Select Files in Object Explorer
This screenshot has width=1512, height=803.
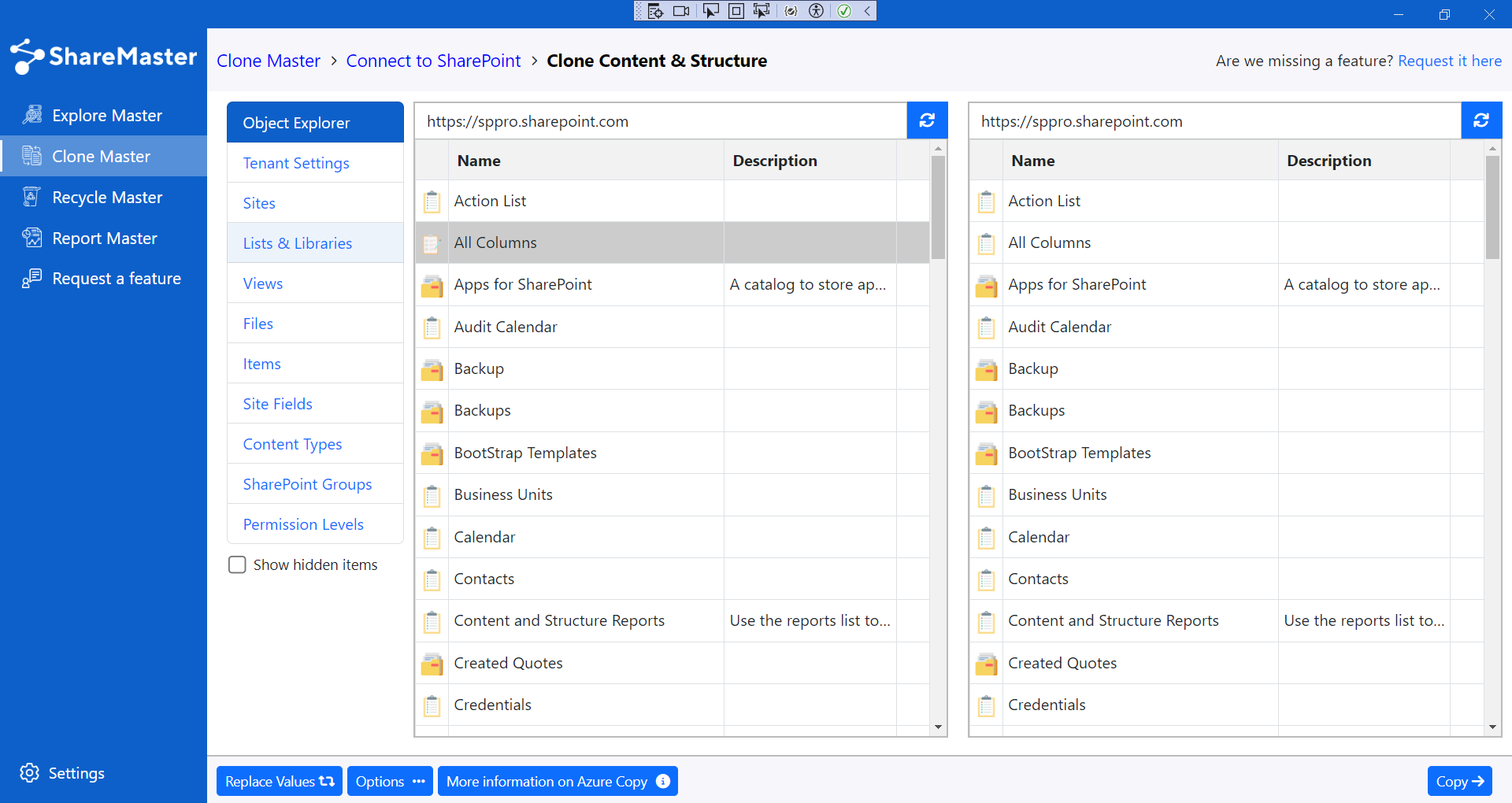click(315, 324)
